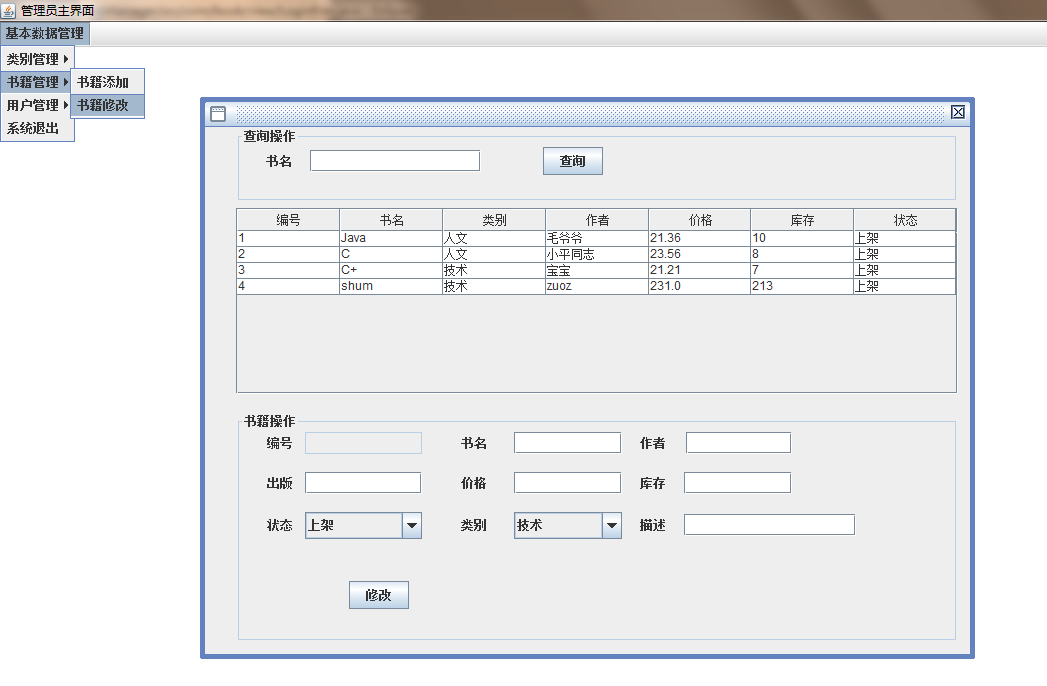Select the table cell 'shum'
Screen dimensions: 1047x686
point(391,287)
